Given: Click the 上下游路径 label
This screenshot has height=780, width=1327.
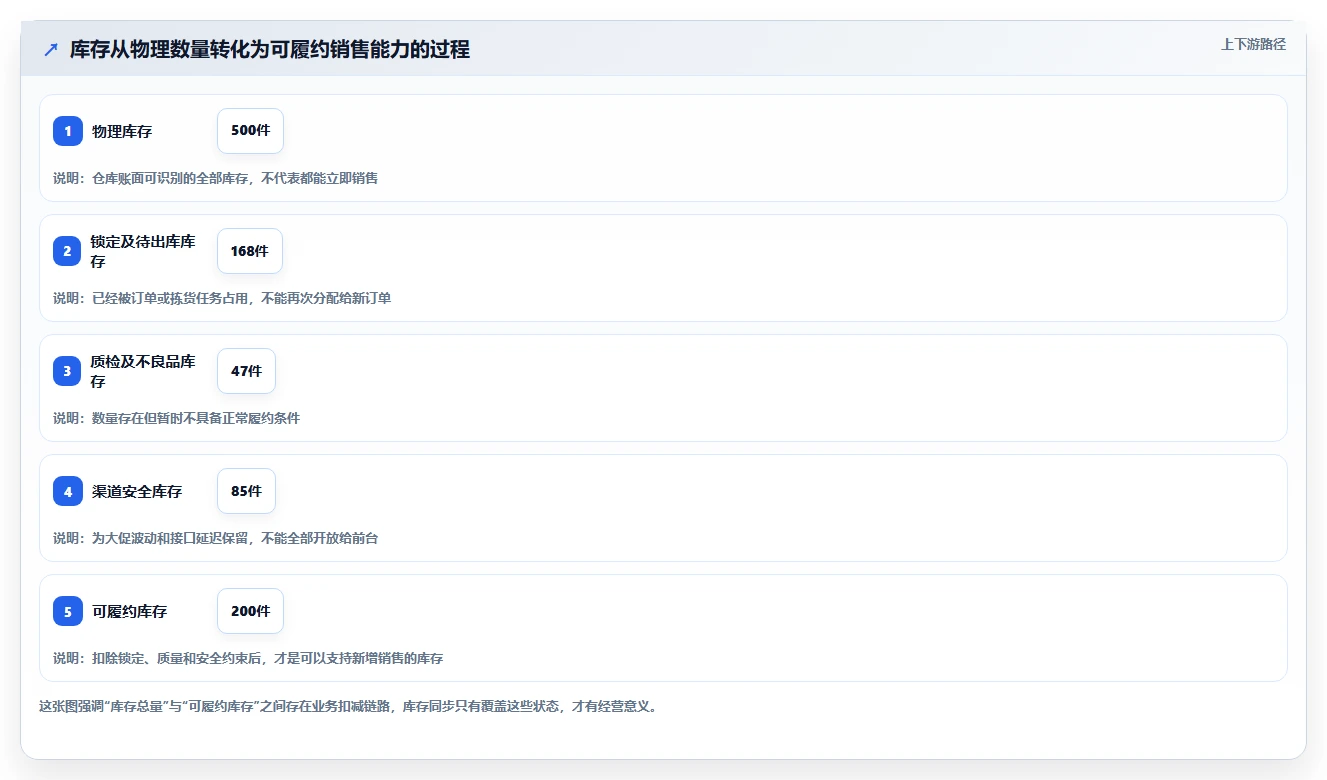Looking at the screenshot, I should (x=1253, y=44).
